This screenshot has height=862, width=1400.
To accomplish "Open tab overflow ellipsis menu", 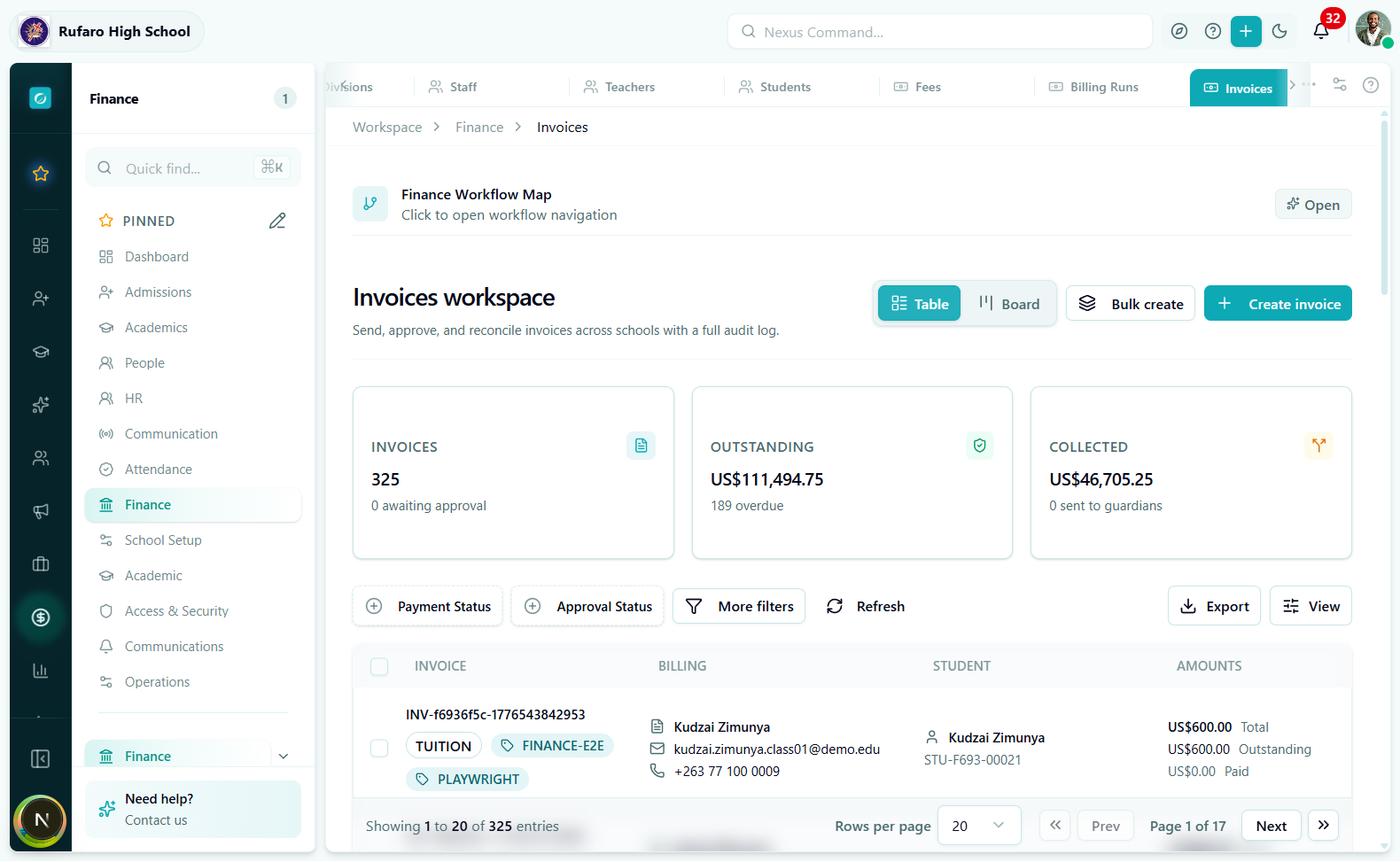I will tap(1309, 84).
